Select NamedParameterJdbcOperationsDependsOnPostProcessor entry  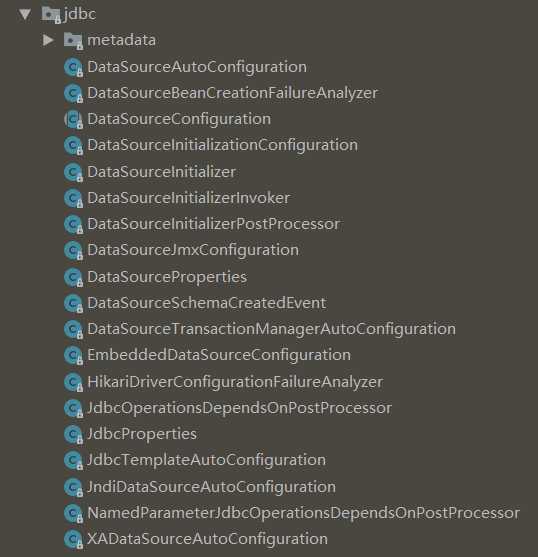(304, 513)
